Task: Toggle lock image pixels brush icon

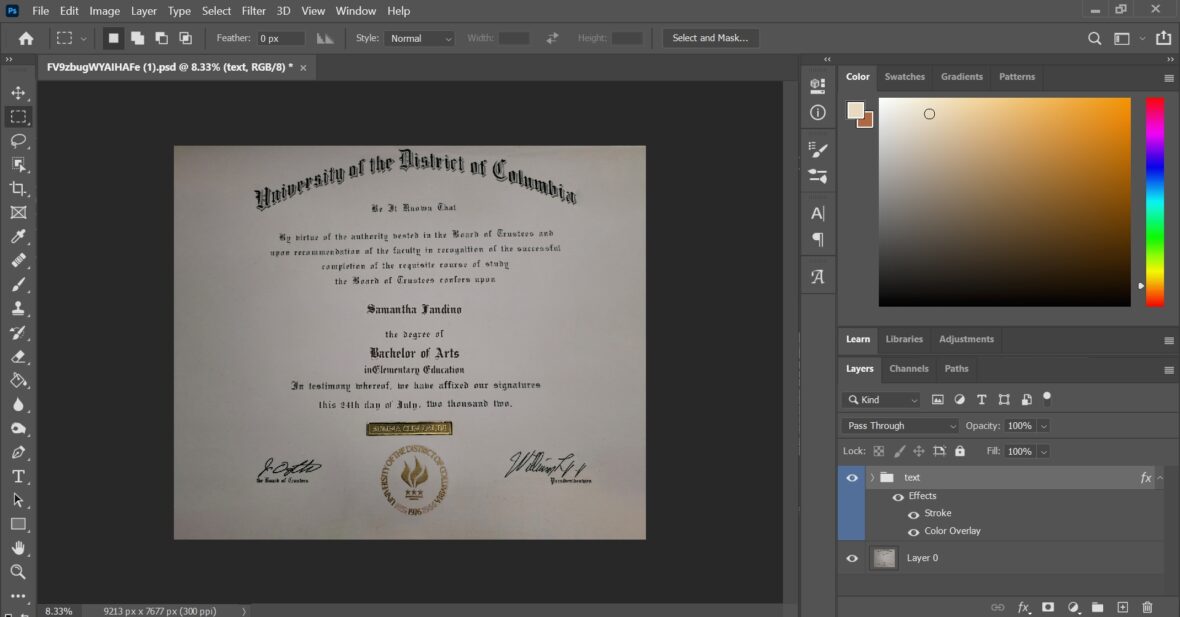Action: [x=899, y=451]
